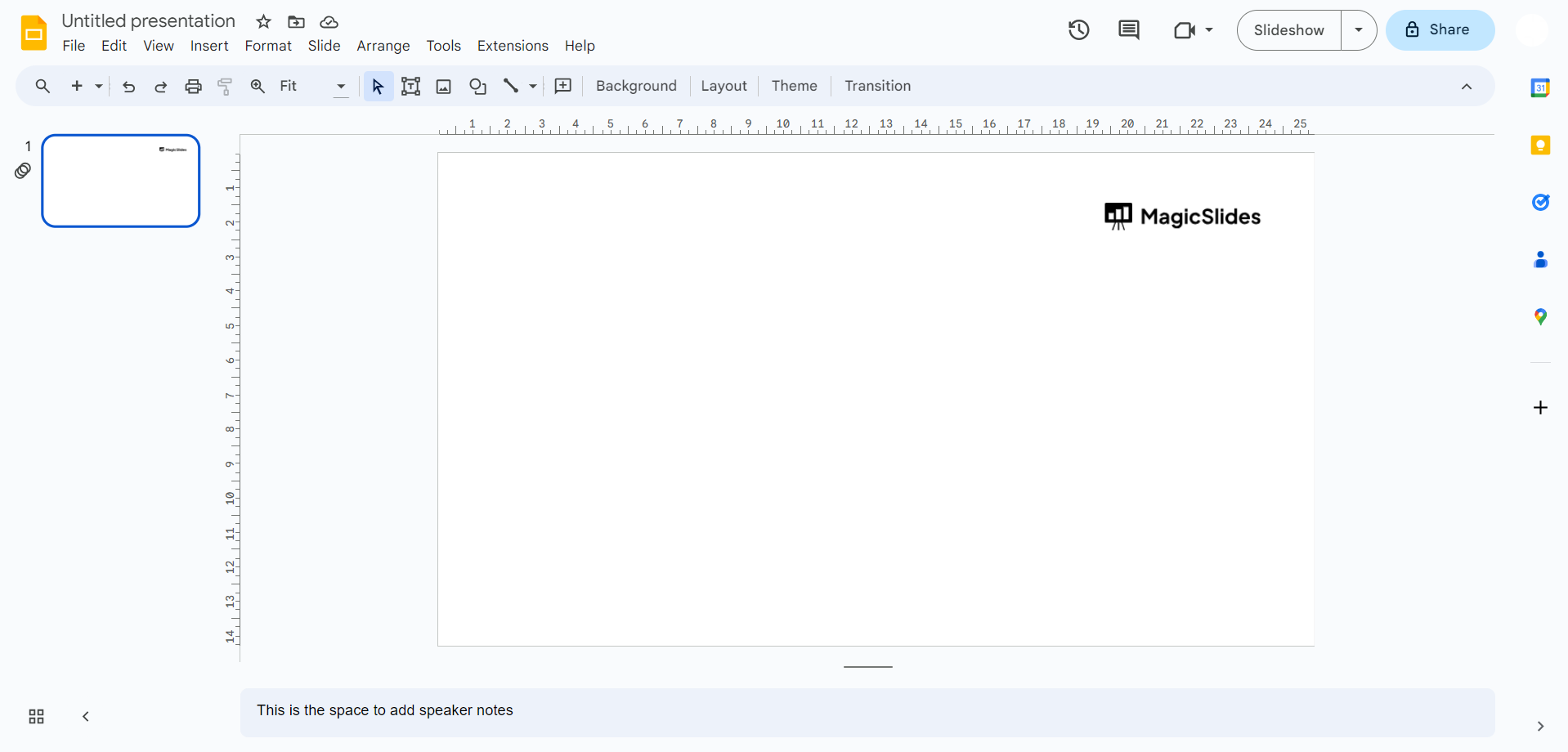This screenshot has height=752, width=1568.
Task: Hide the side panel with right chevron
Action: tap(1540, 726)
